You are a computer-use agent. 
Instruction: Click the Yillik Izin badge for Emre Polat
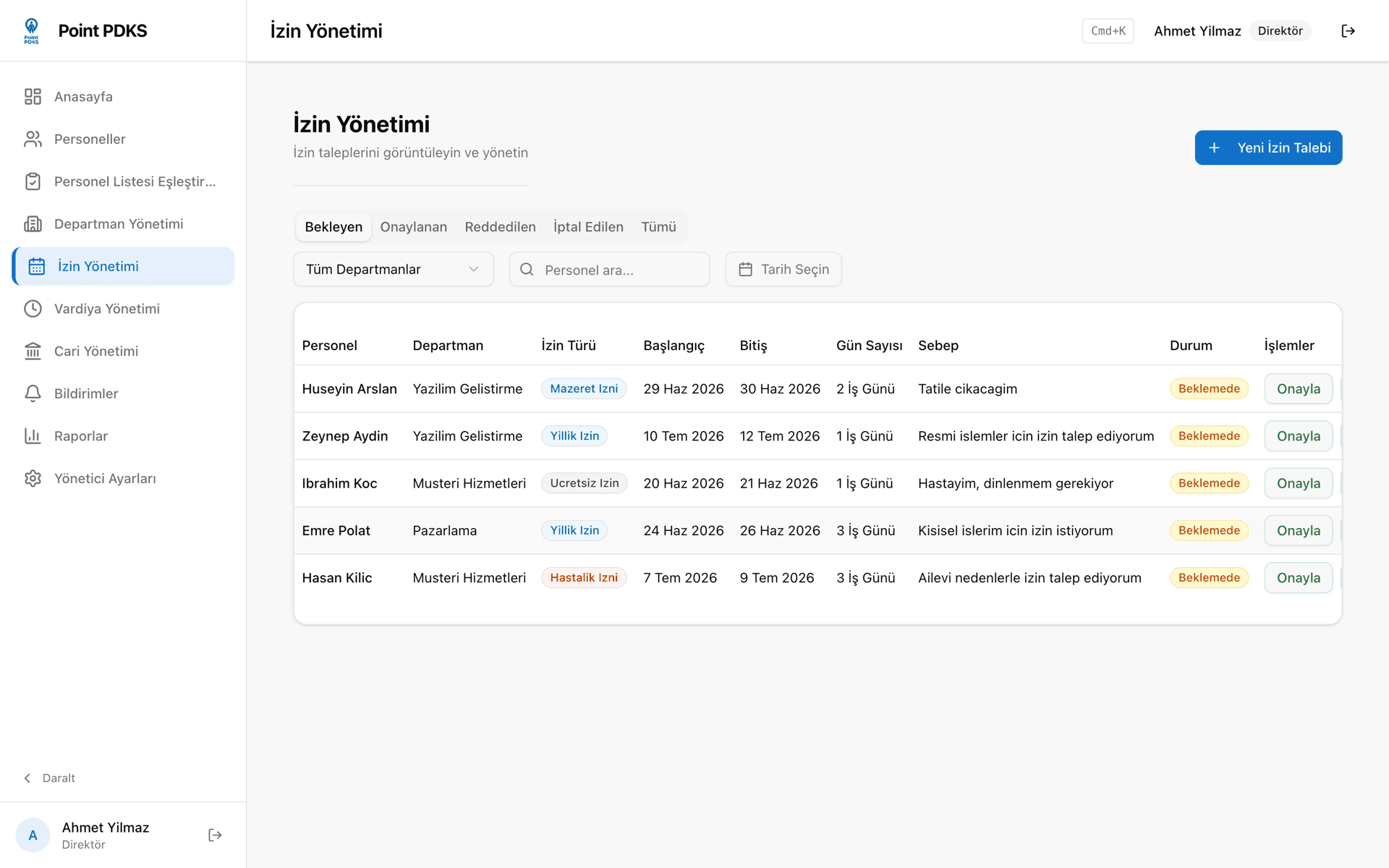pos(574,531)
